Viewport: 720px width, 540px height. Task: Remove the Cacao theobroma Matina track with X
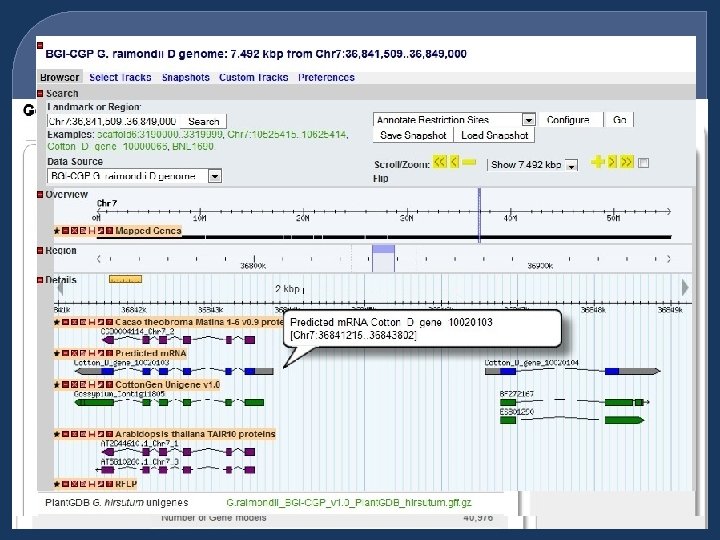(74, 322)
